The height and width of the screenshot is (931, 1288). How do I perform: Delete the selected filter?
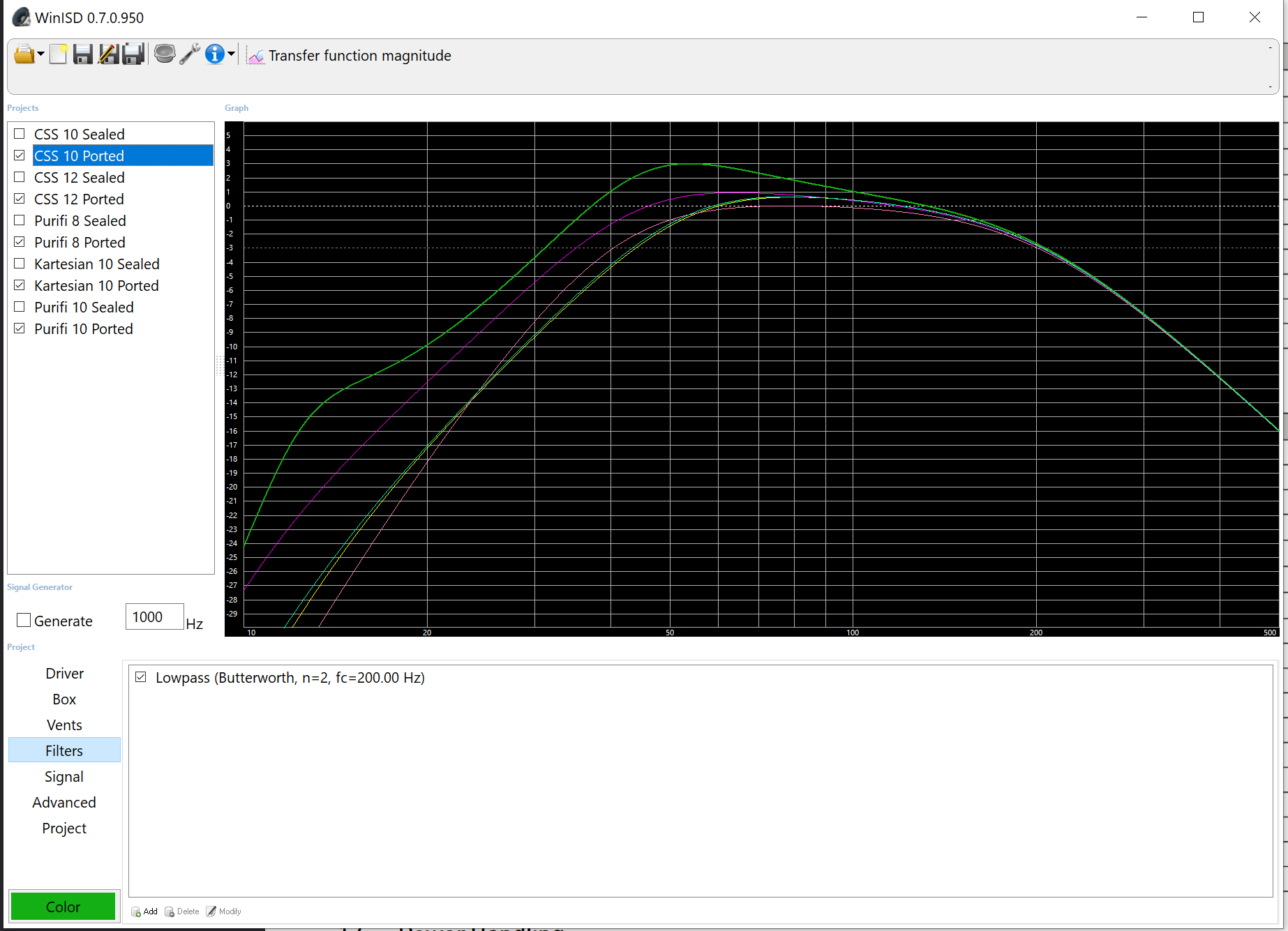[182, 911]
